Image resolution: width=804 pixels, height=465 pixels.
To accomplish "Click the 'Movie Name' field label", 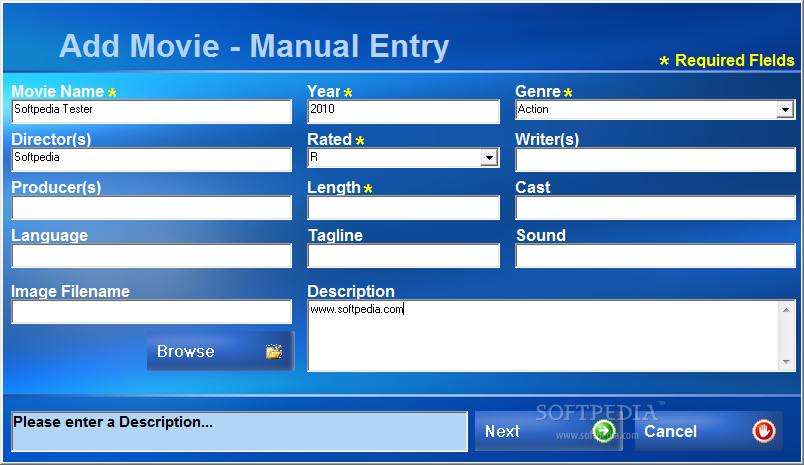I will (x=57, y=91).
